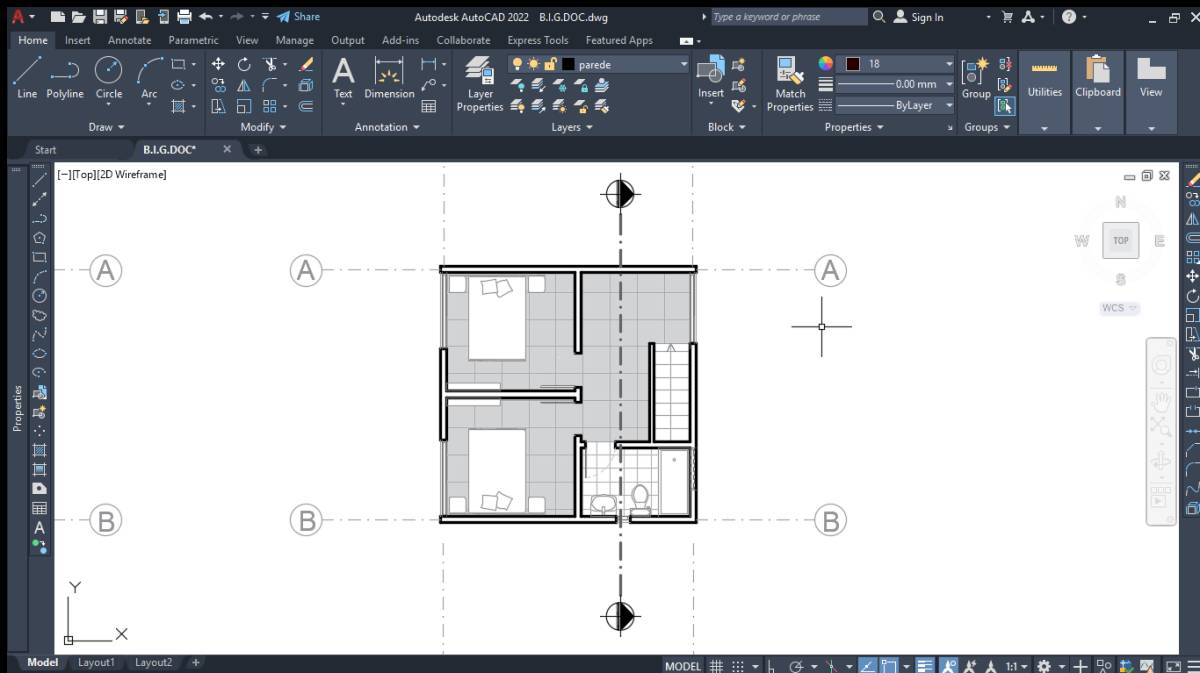Open the Manage ribbon tab
Image resolution: width=1200 pixels, height=673 pixels.
point(294,40)
